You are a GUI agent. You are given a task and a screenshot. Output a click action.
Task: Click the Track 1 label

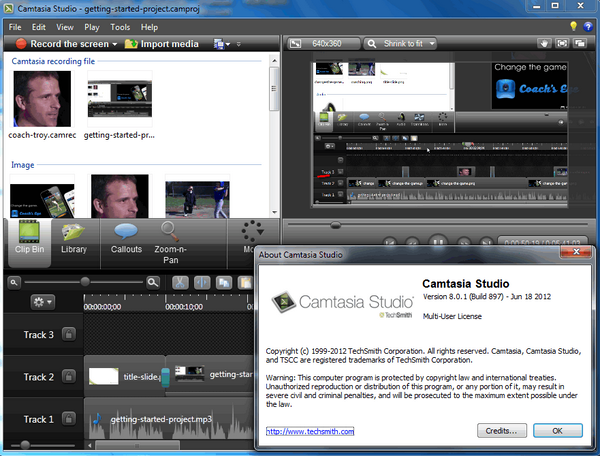point(39,419)
